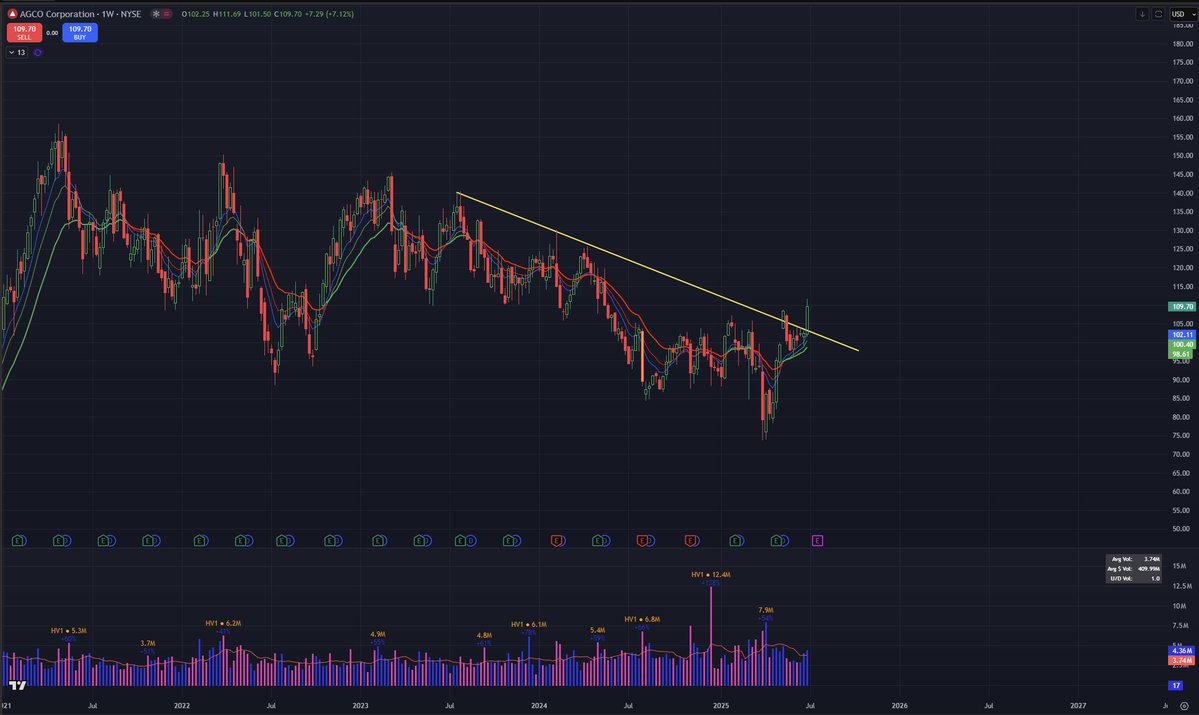Click the TradingView logo icon
The width and height of the screenshot is (1199, 715).
17,685
